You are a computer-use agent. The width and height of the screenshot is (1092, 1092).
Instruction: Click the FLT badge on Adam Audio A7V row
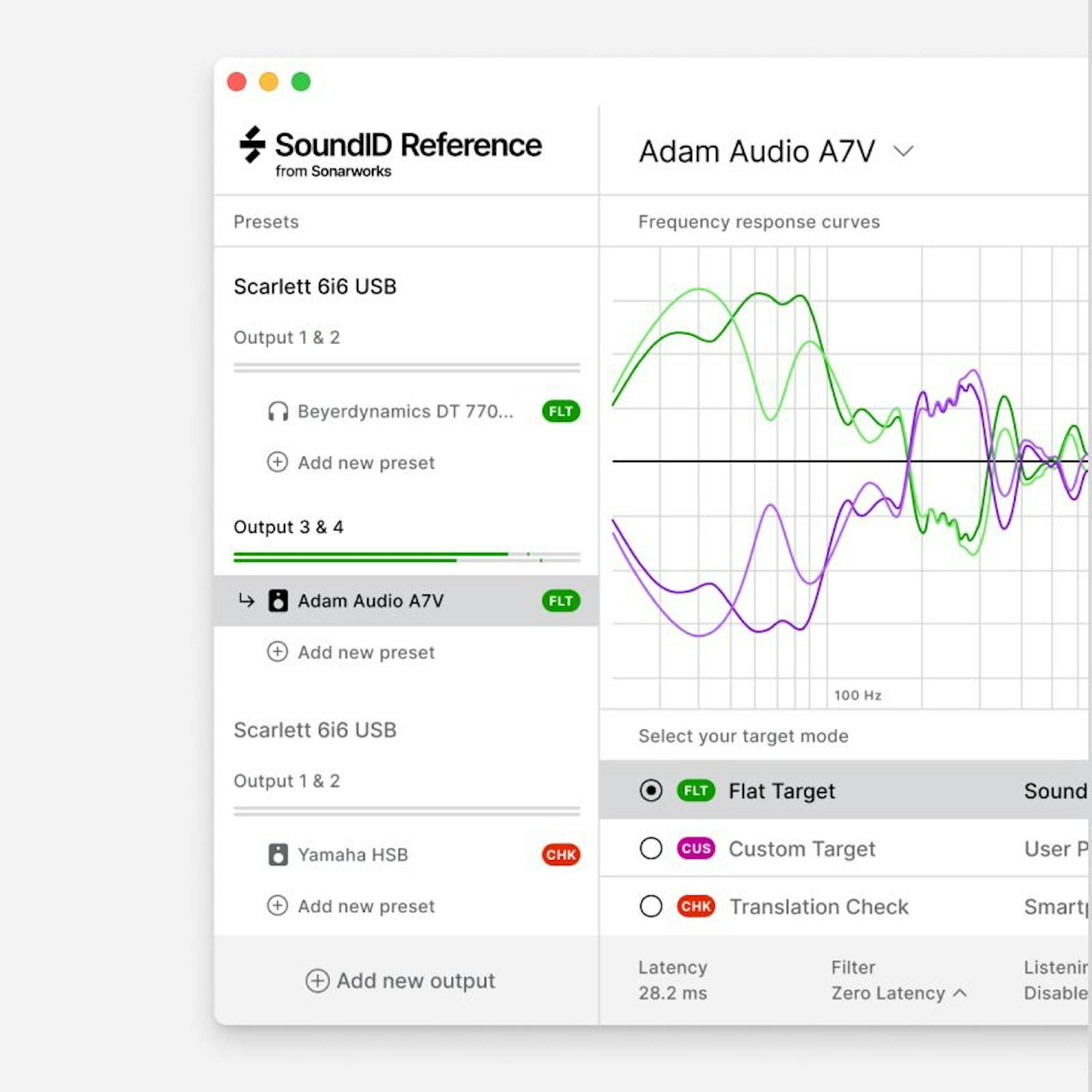click(x=561, y=601)
